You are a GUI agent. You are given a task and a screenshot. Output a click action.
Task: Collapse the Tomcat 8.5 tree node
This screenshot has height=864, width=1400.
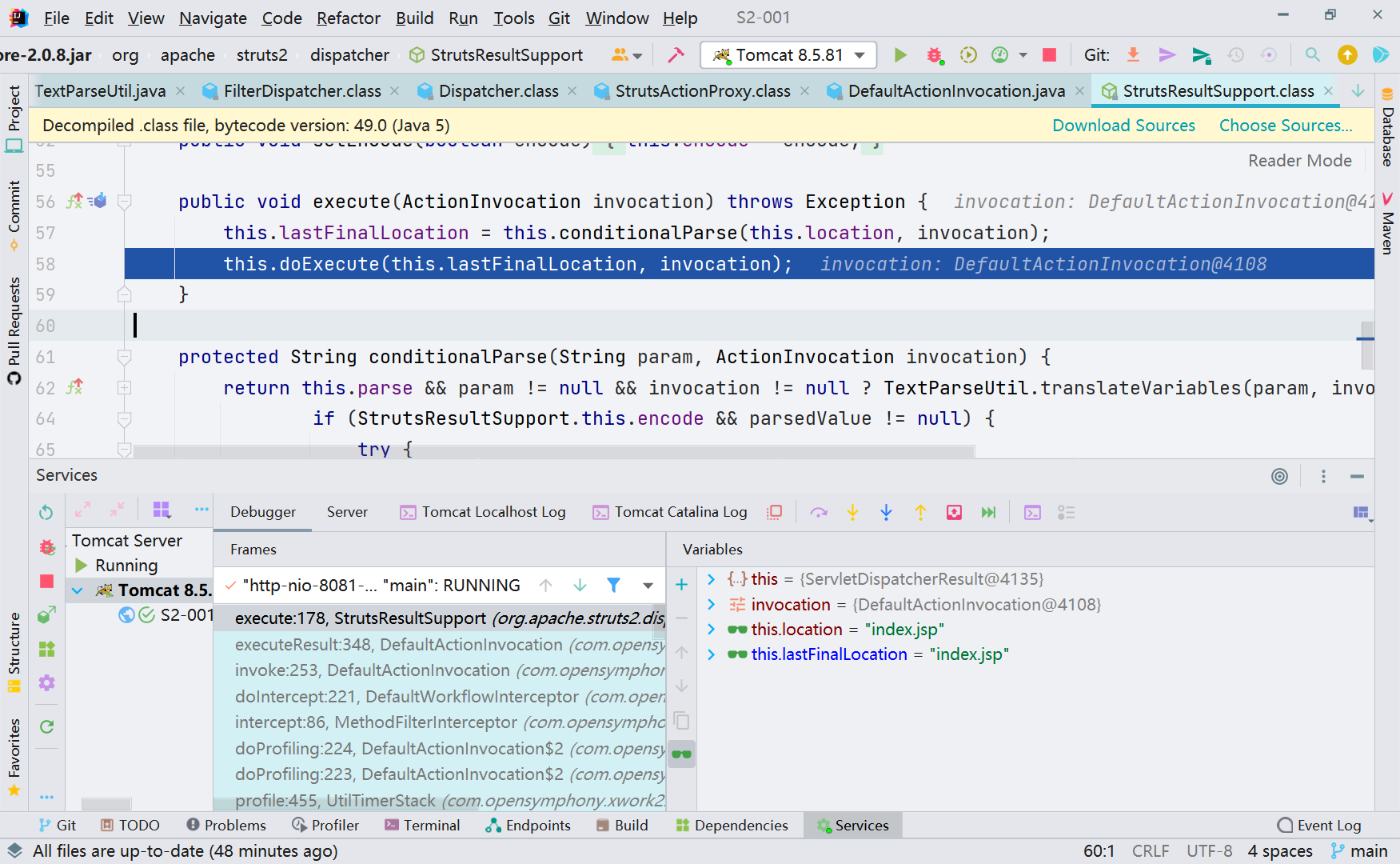(78, 591)
